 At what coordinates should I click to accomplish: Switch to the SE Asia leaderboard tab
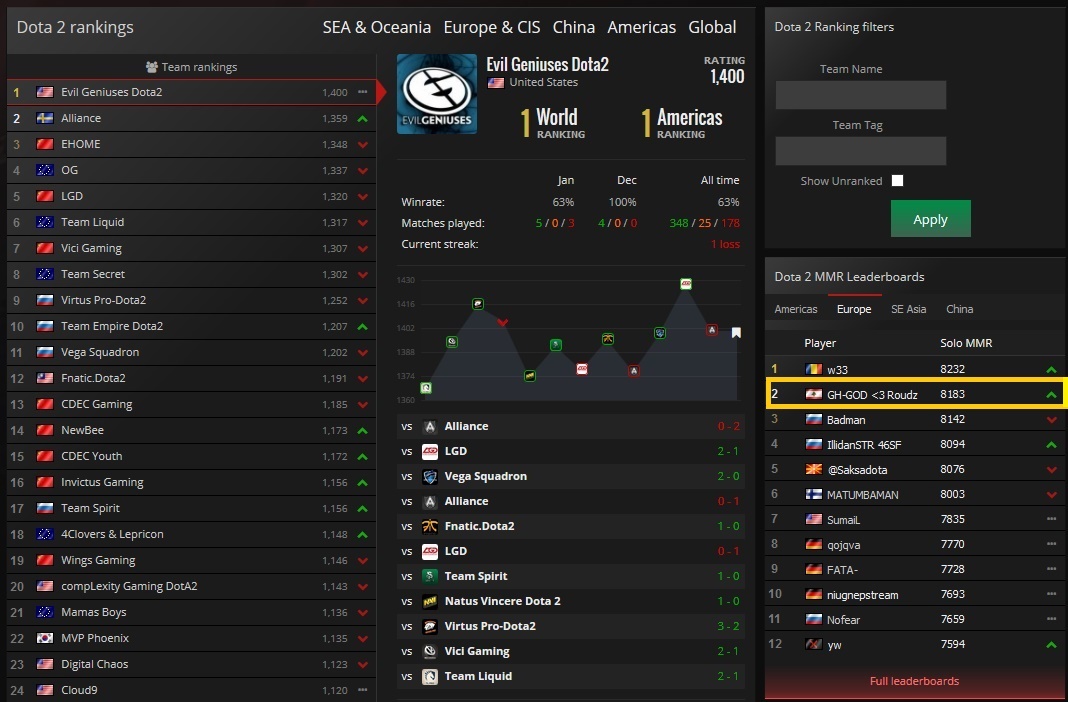click(908, 309)
